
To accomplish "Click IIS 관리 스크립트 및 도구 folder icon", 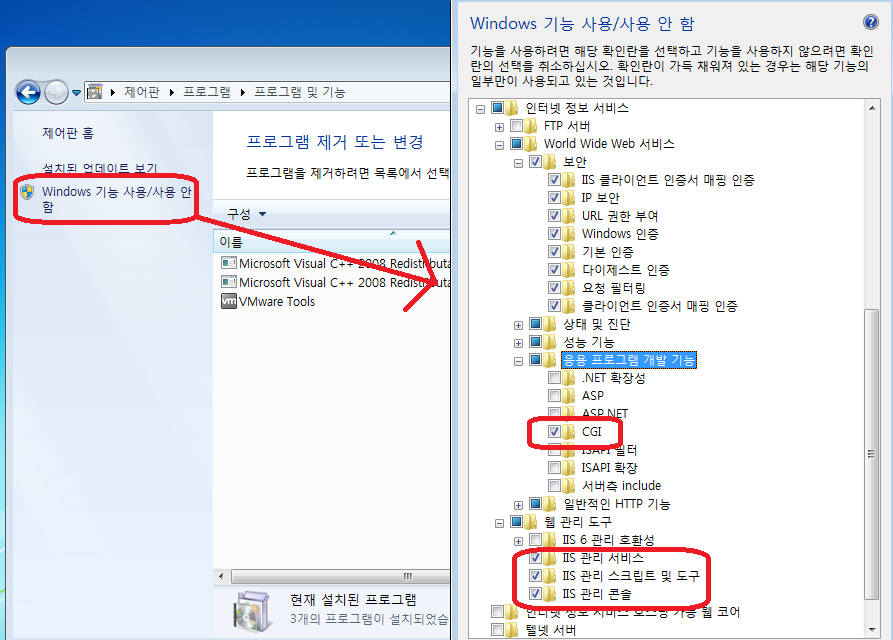I will (x=550, y=576).
